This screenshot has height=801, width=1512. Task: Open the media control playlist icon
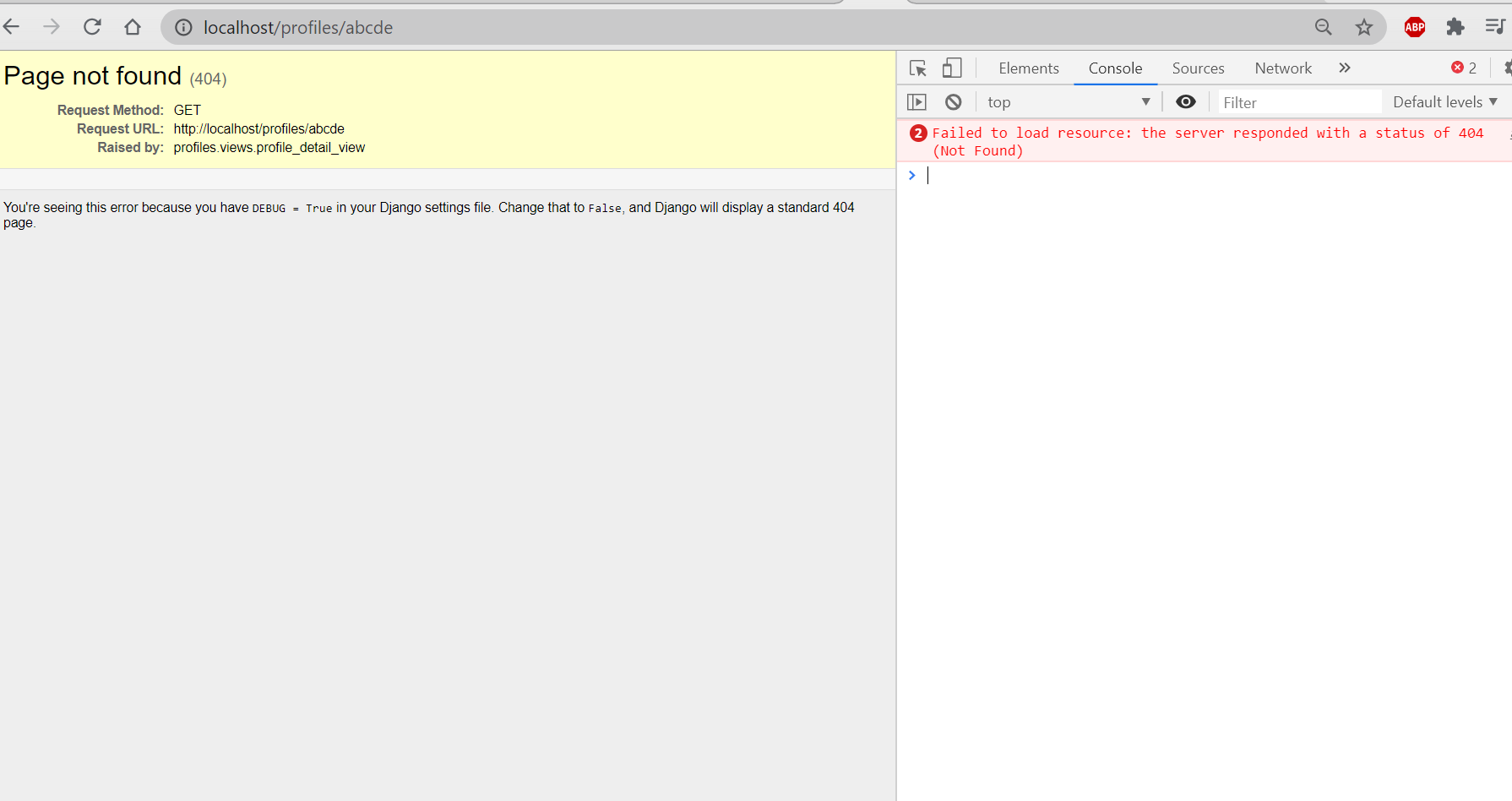tap(1494, 27)
